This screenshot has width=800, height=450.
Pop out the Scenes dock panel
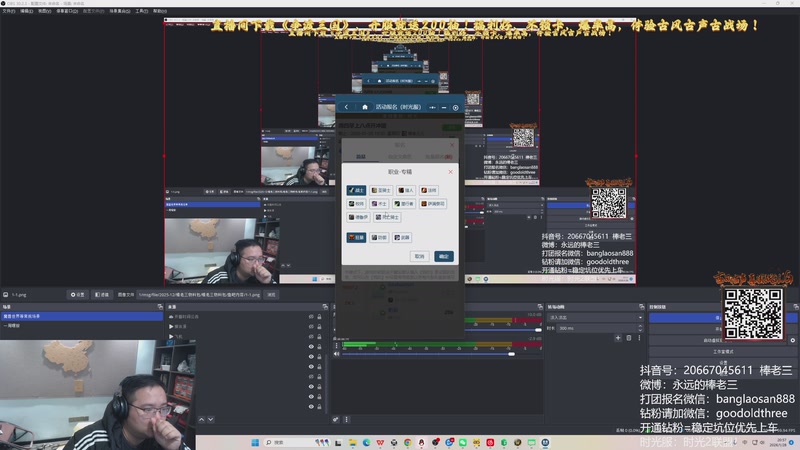pos(160,307)
